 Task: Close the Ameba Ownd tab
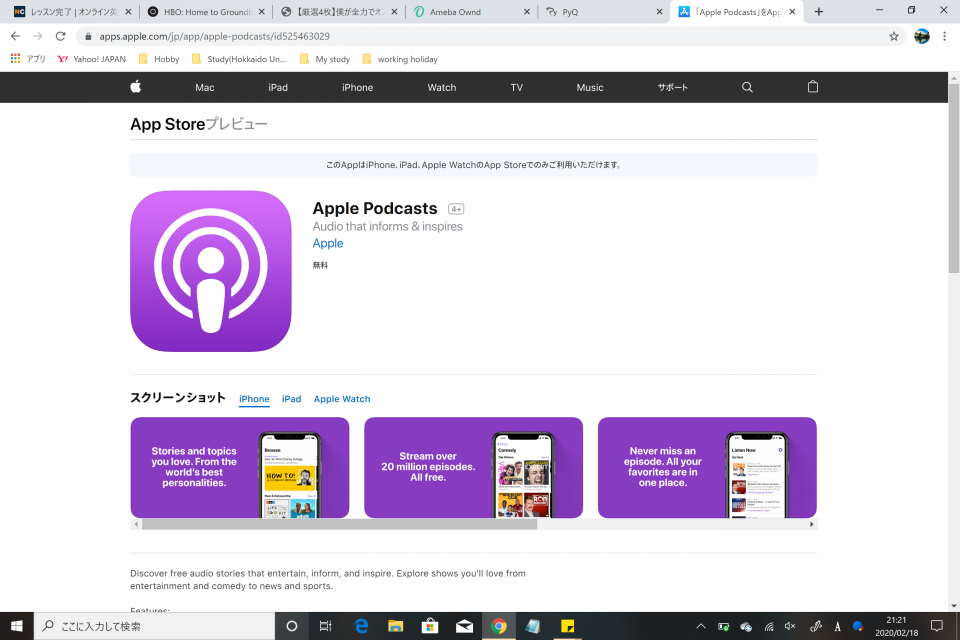pos(527,12)
